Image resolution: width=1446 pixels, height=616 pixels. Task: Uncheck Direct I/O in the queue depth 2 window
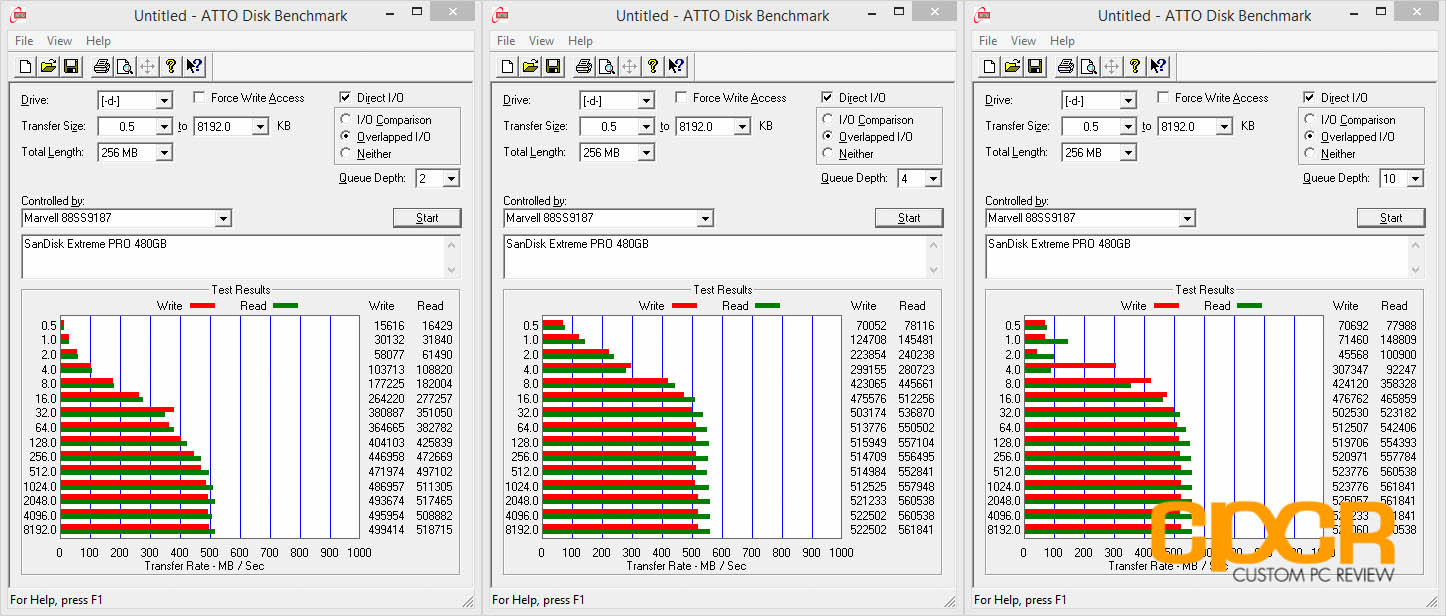(345, 98)
